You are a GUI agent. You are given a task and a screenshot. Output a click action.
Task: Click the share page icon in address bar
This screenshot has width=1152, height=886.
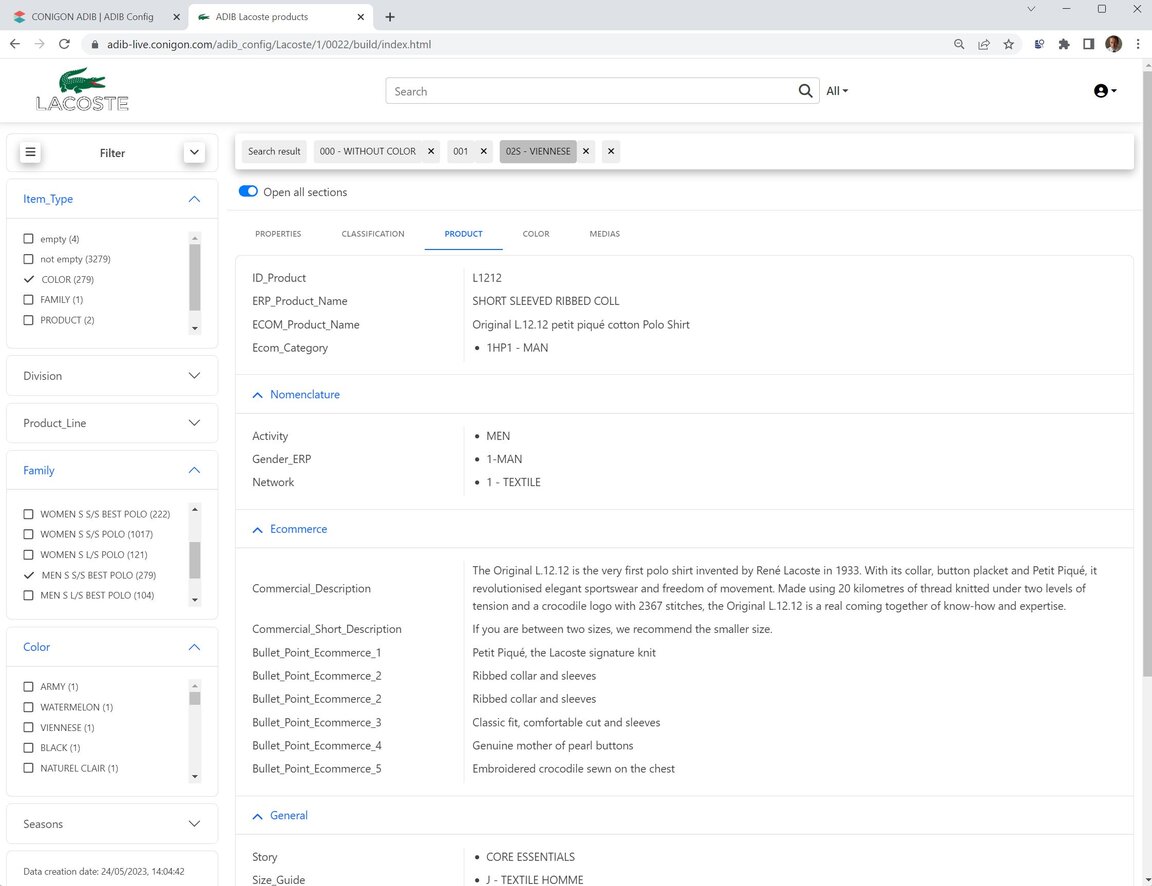point(984,44)
